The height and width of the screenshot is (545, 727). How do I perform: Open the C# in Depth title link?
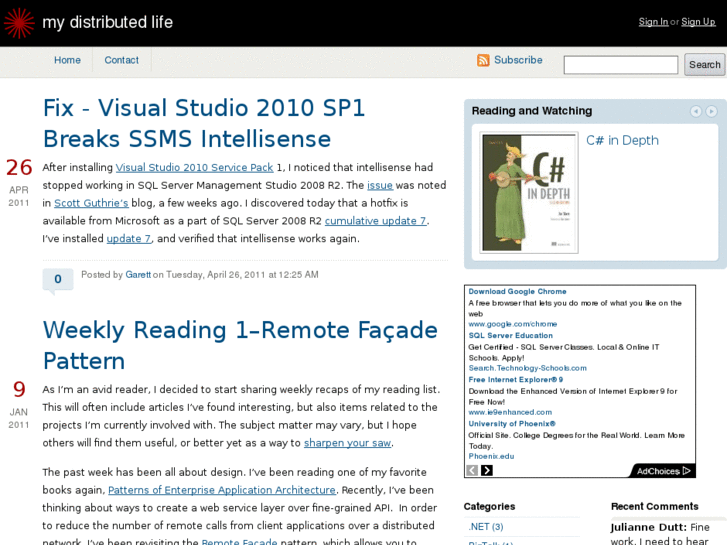622,141
